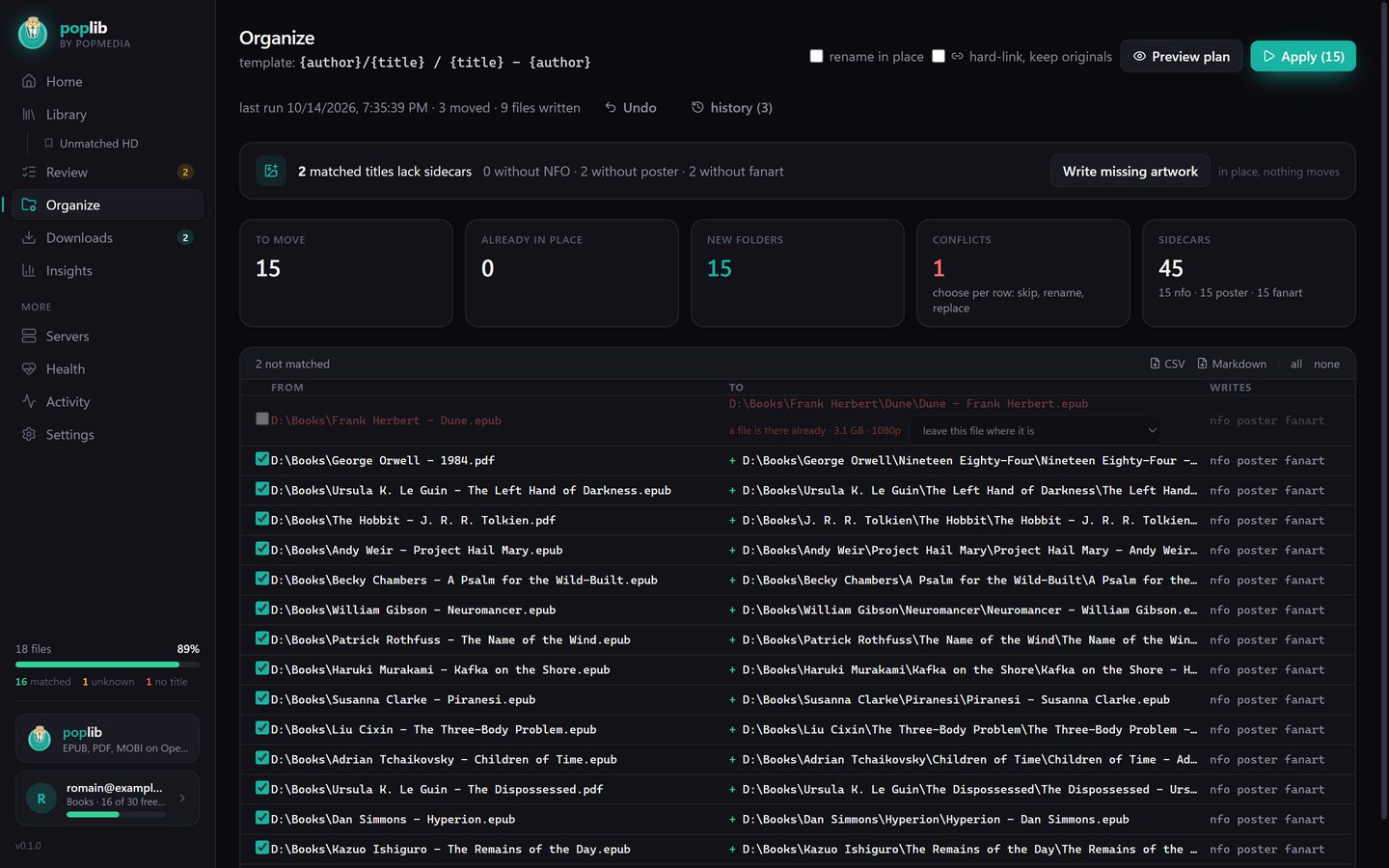The height and width of the screenshot is (868, 1389).
Task: Export the plan as CSV
Action: (1167, 364)
